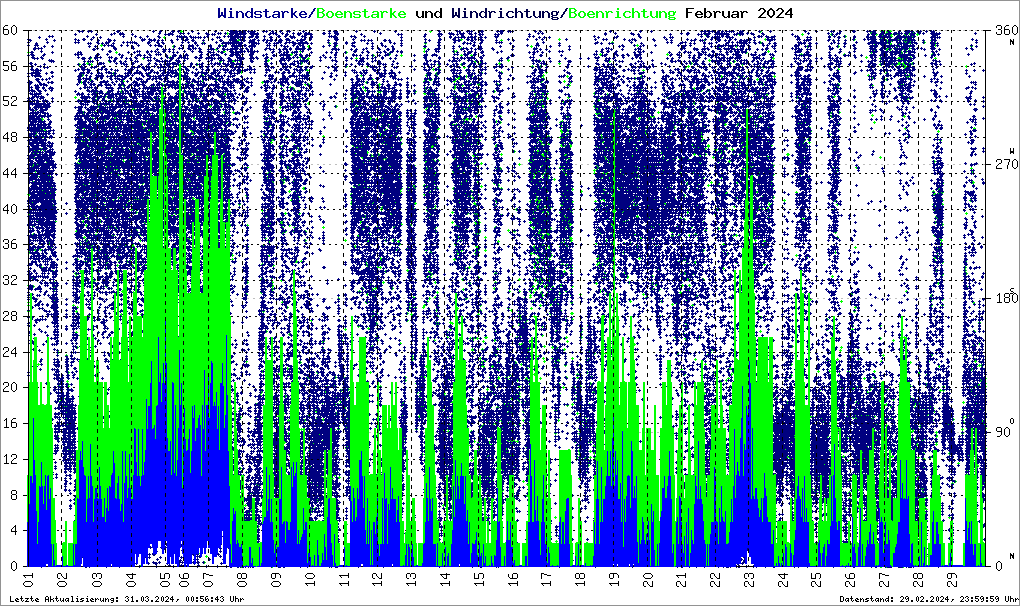1020x606 pixels.
Task: Click day 02 on the date axis
Action: pos(62,579)
